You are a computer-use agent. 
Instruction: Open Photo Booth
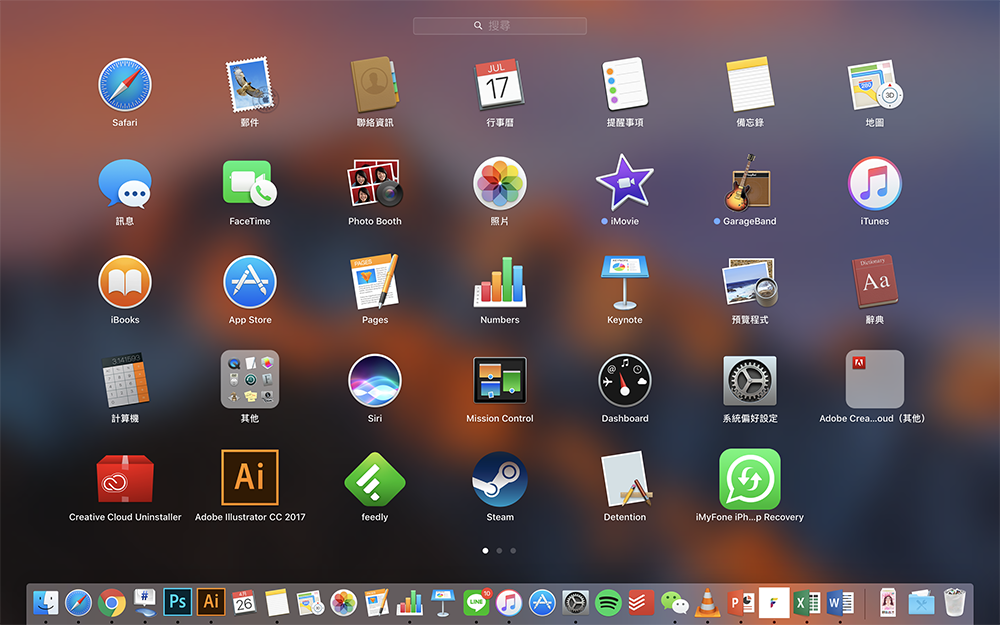375,184
